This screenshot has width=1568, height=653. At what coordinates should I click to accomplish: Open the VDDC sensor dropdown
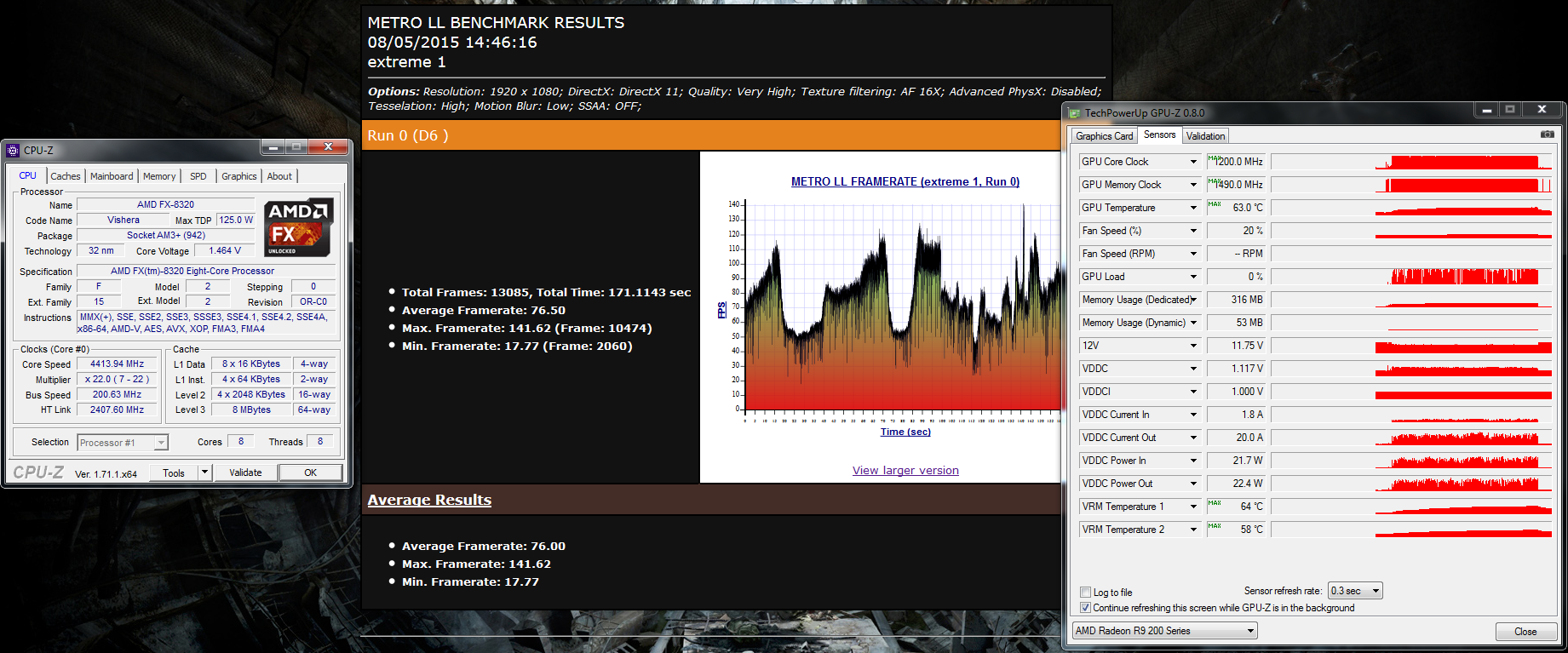1193,369
